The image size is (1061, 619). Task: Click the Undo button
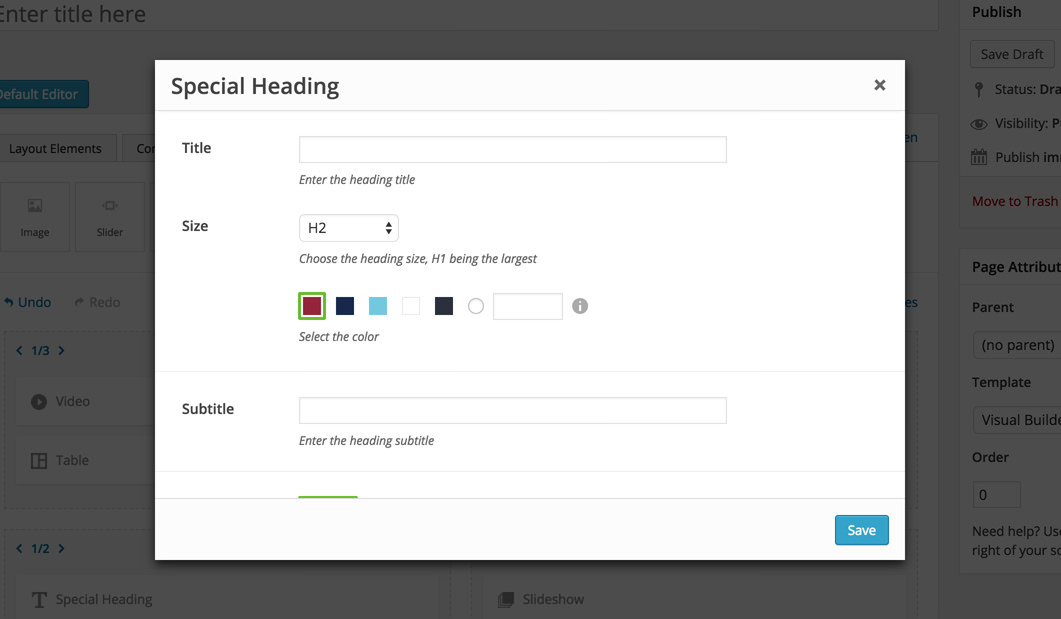tap(28, 302)
